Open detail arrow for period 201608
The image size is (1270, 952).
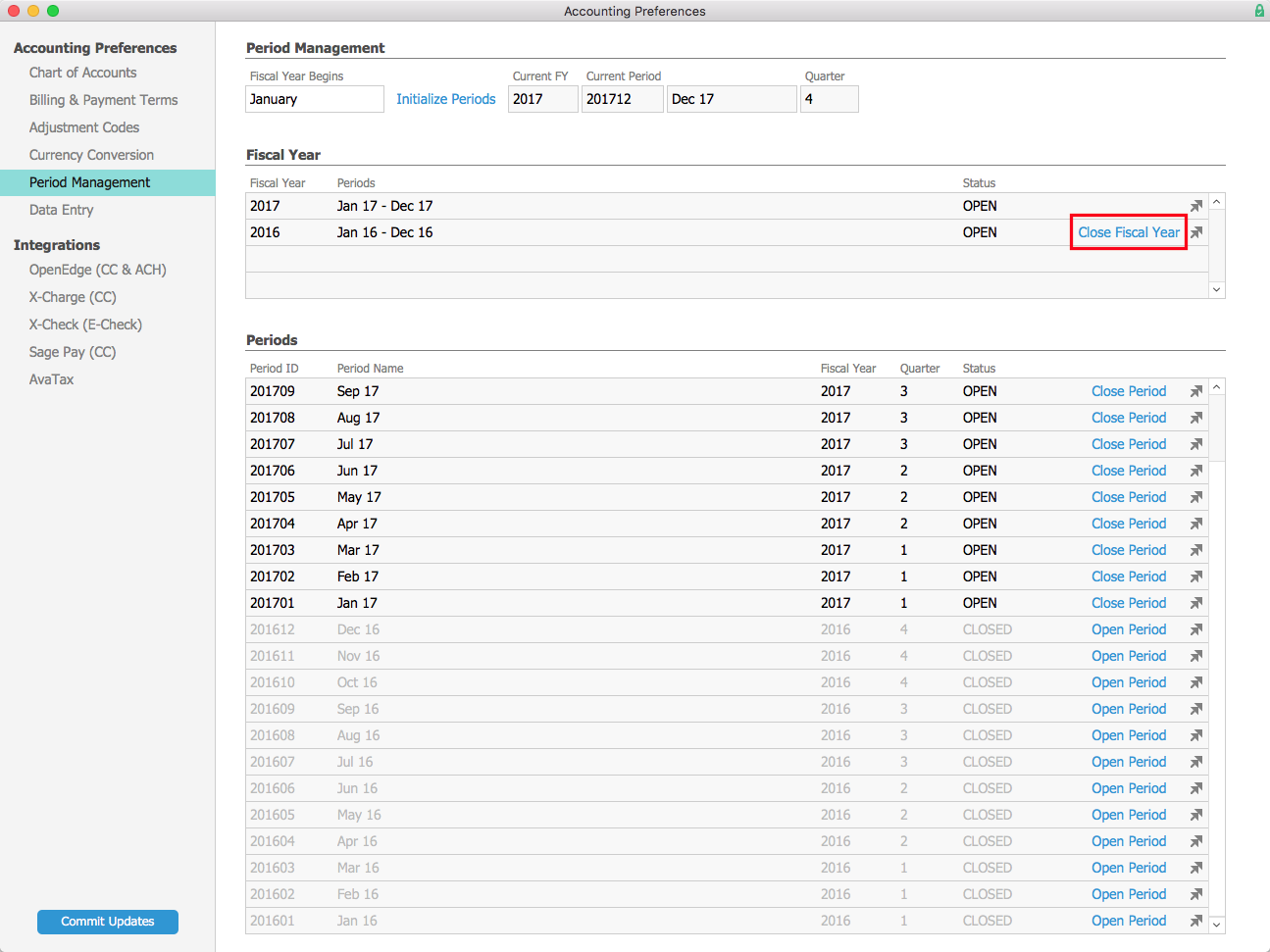click(1196, 735)
